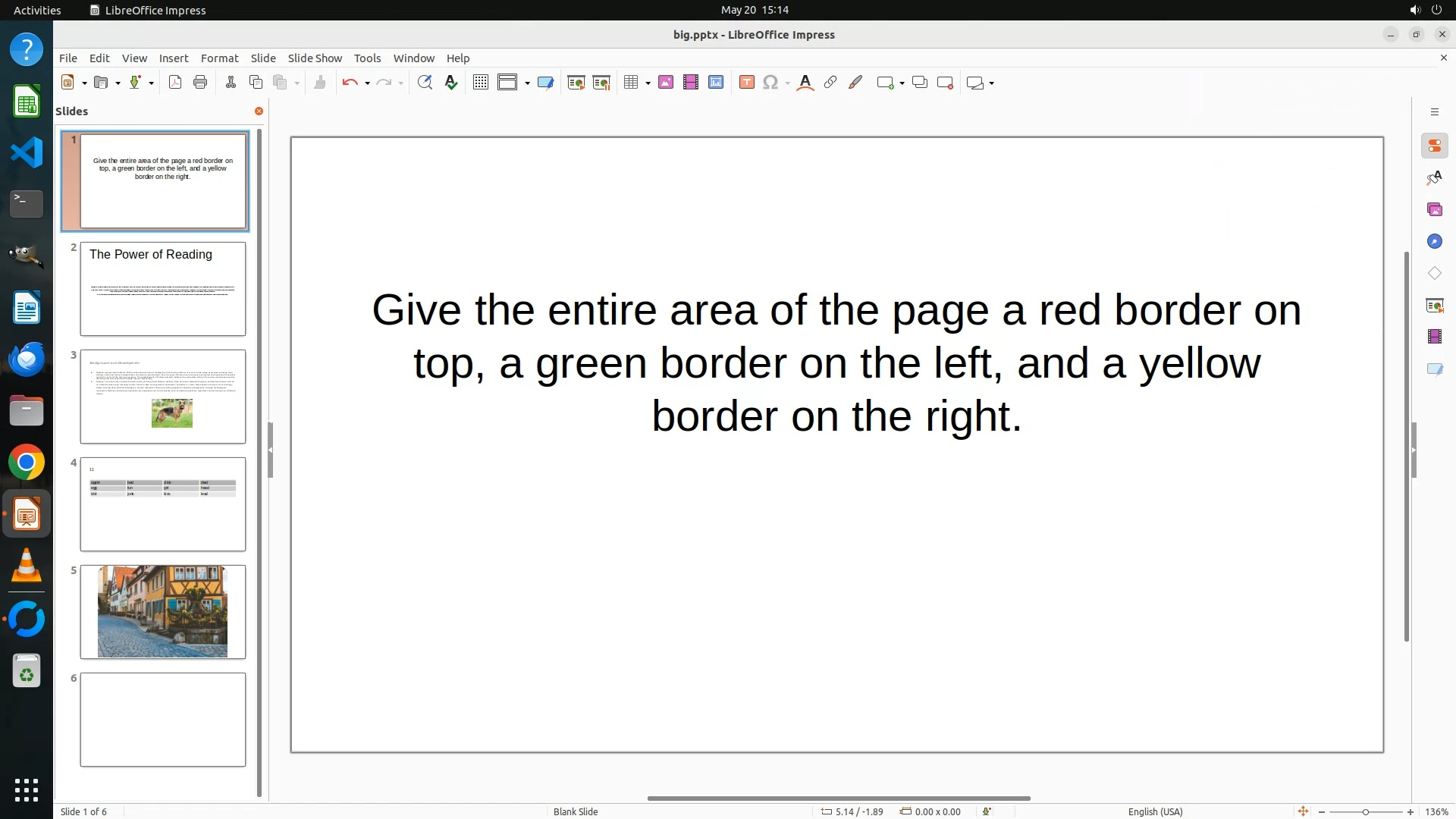Toggle the draw functions toolbar
Screen dimensions: 1456x819
(855, 83)
